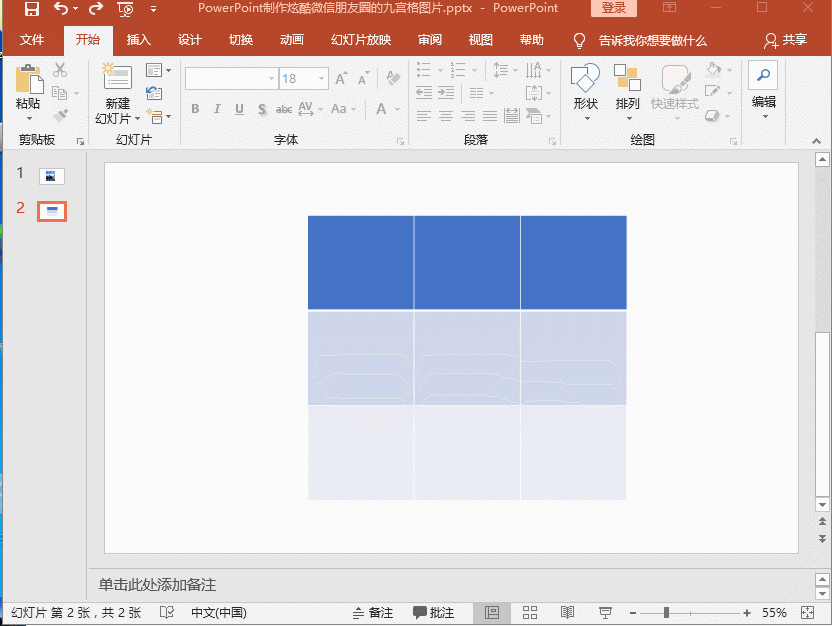This screenshot has width=832, height=626.
Task: Switch to the 切换 transitions tab
Action: (x=240, y=40)
